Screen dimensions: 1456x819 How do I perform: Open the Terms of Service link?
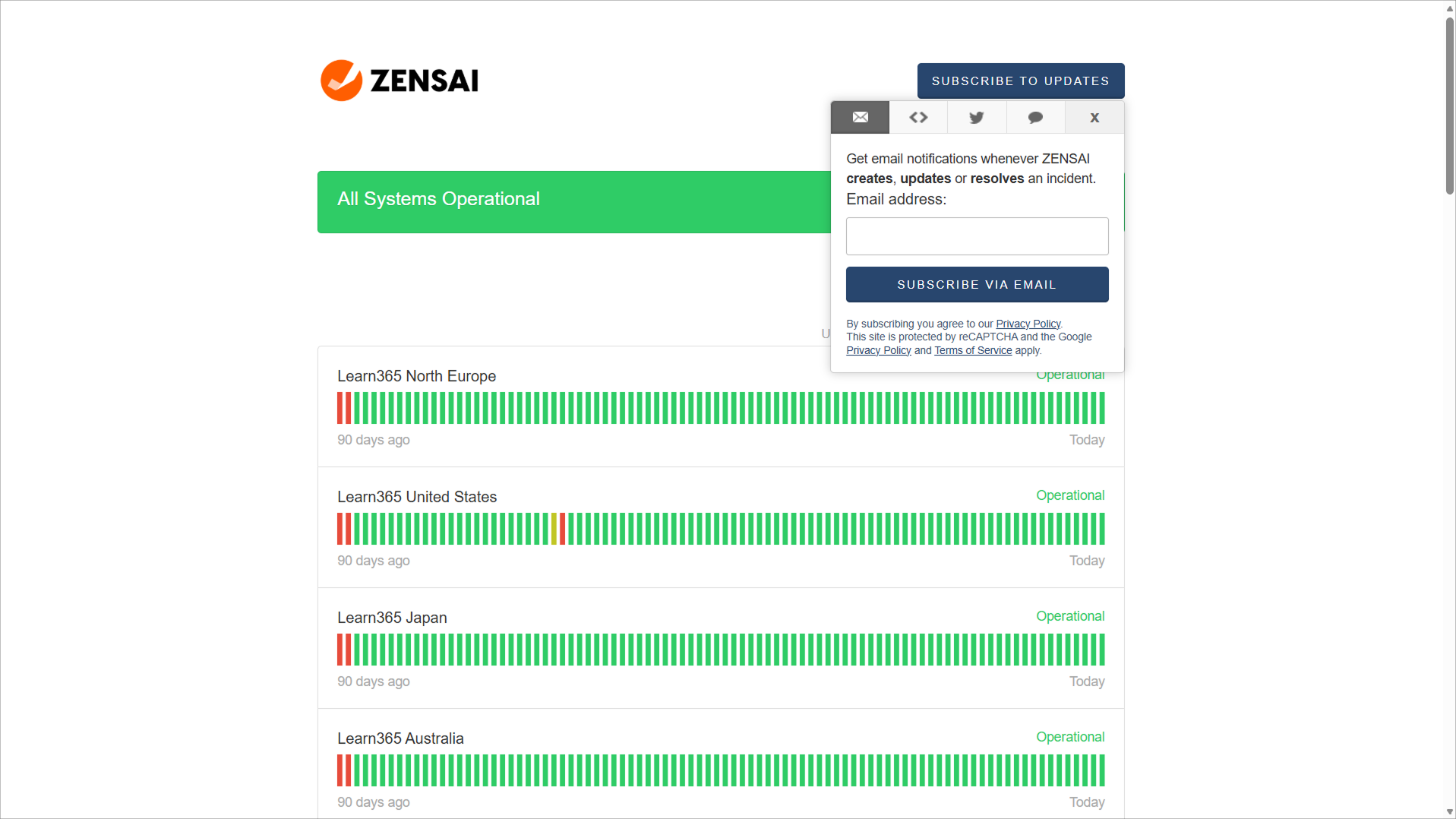972,350
